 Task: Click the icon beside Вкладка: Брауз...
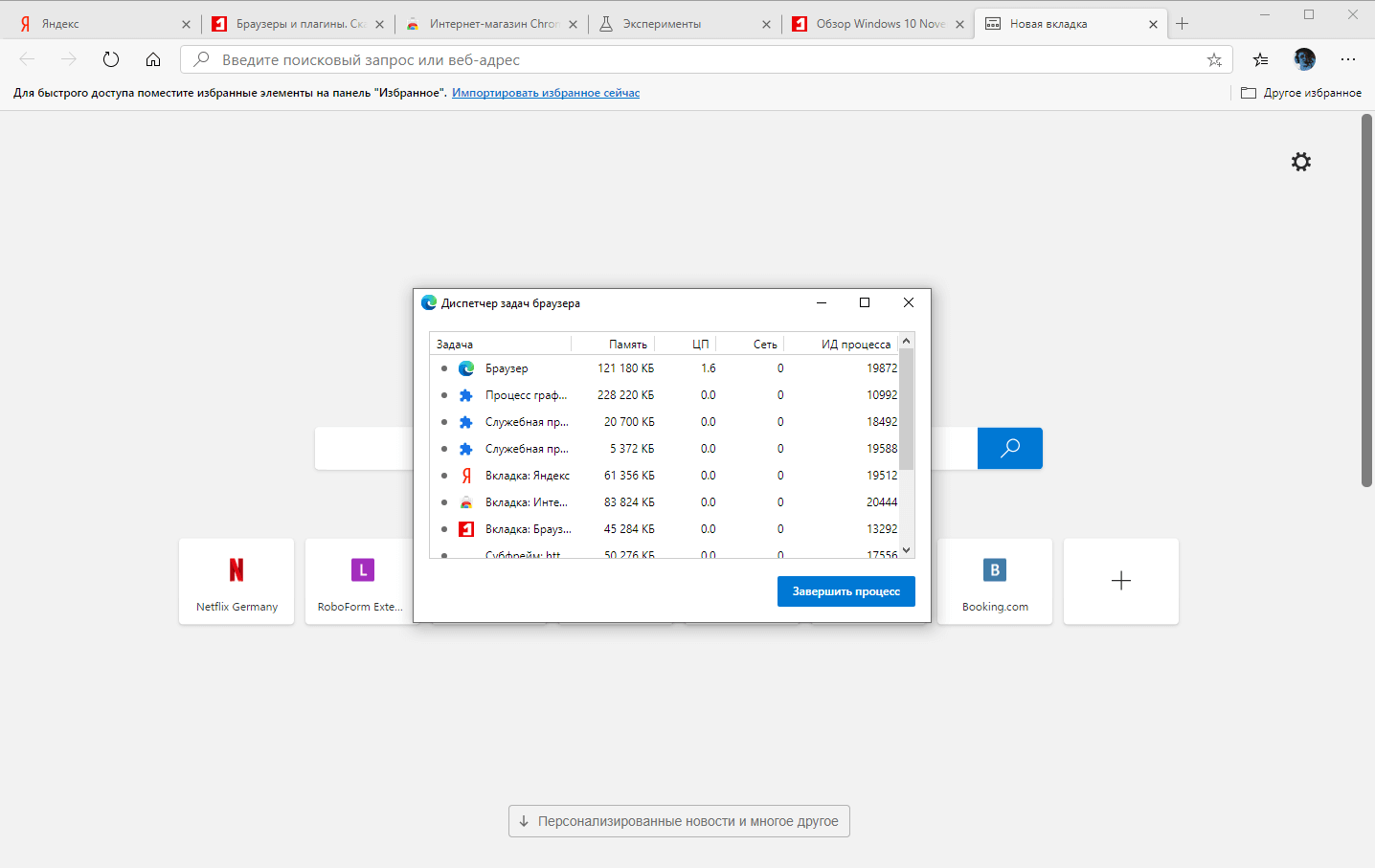(x=466, y=529)
